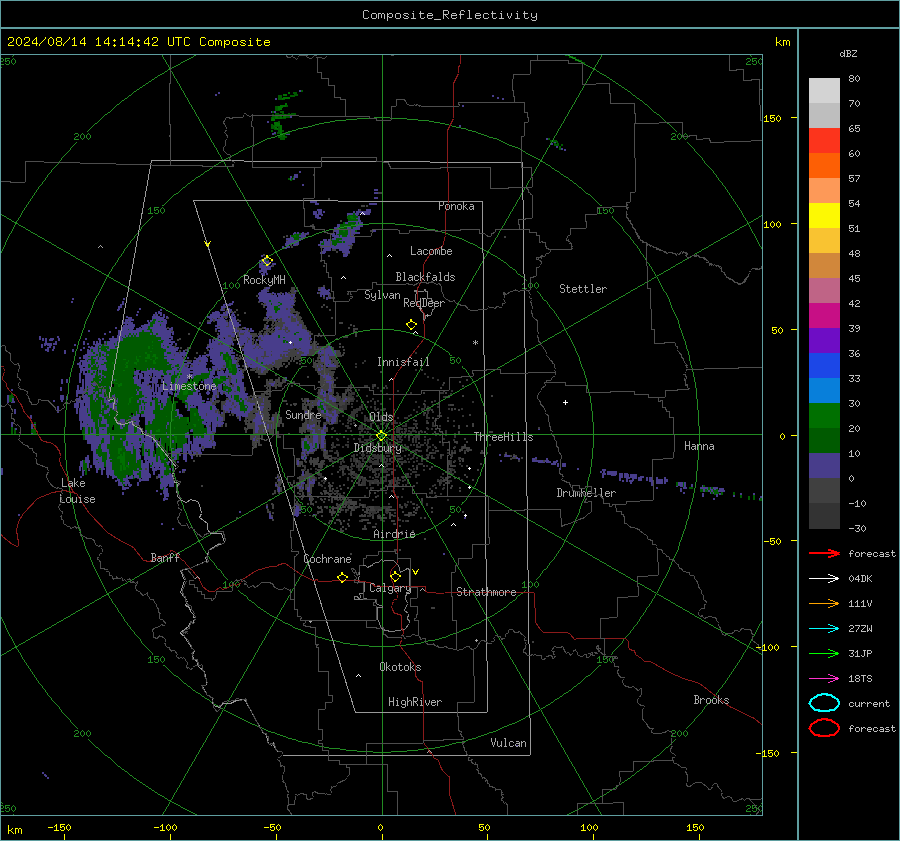Click the magenta 39 dBZ color swatch
Screen dimensions: 900x841
pyautogui.click(x=824, y=316)
